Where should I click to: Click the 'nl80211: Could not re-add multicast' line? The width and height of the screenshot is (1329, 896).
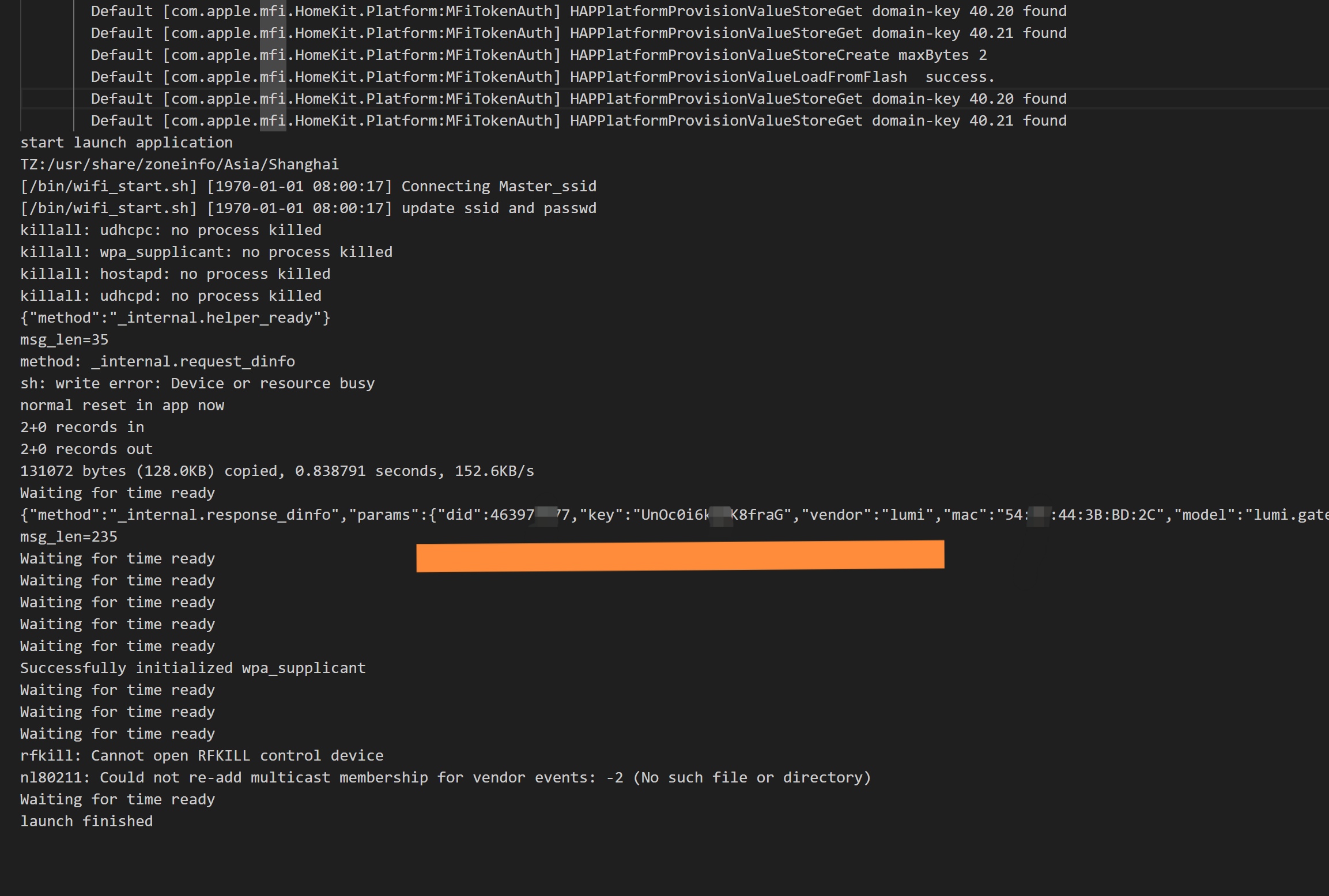pyautogui.click(x=445, y=777)
